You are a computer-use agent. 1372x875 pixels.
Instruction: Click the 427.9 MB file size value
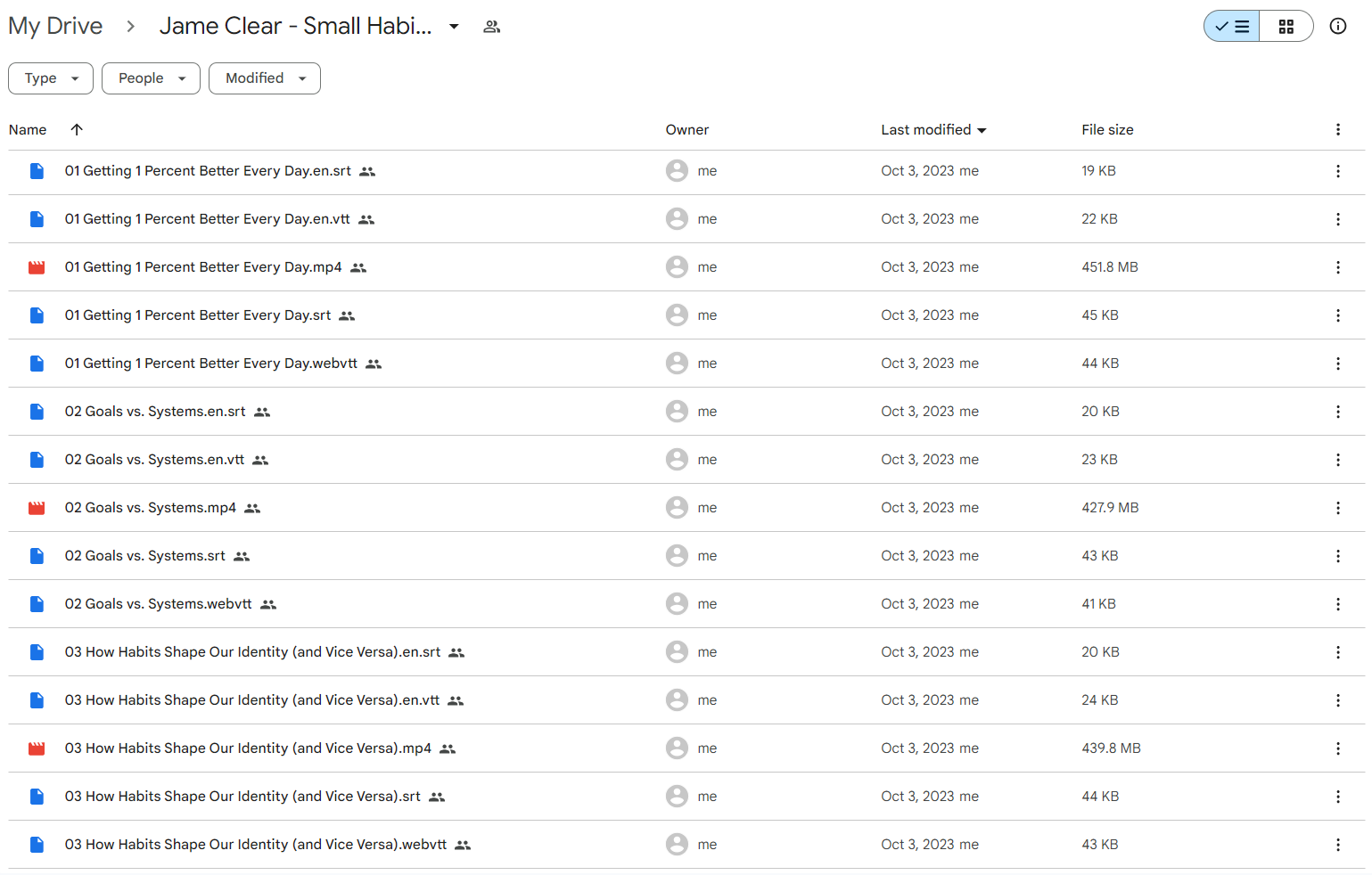(1110, 508)
